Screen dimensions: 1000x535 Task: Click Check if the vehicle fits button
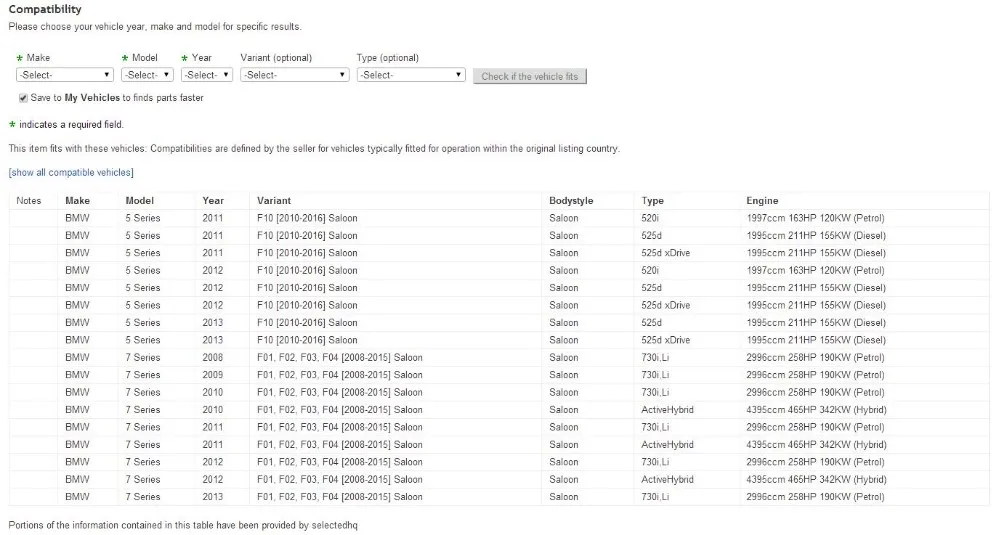coord(529,77)
